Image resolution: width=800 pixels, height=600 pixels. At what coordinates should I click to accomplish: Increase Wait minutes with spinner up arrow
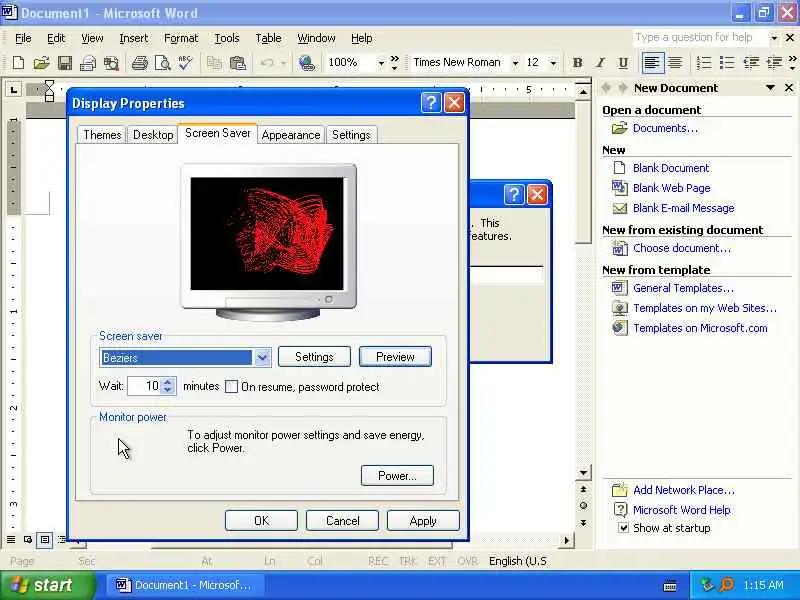point(168,382)
